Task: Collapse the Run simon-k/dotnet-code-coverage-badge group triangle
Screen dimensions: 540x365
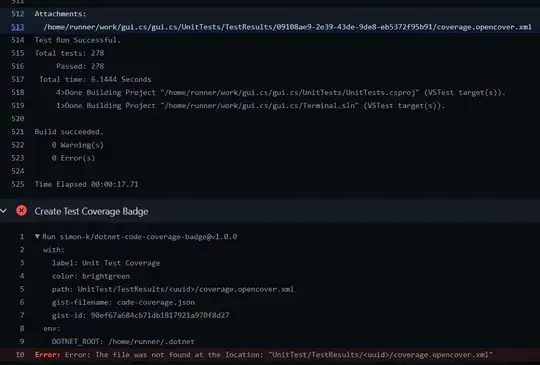Action: [x=37, y=237]
